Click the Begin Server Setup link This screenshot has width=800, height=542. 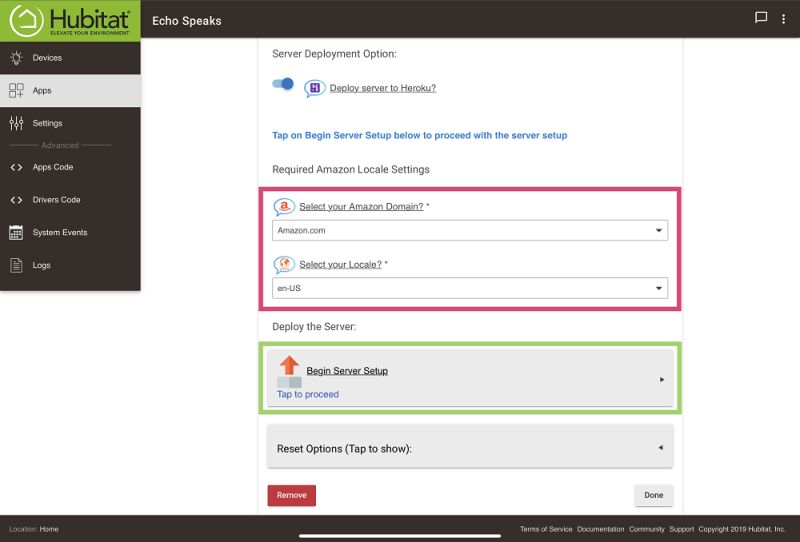coord(347,371)
